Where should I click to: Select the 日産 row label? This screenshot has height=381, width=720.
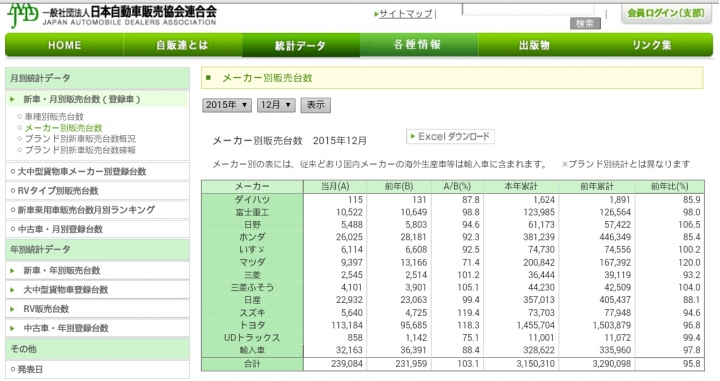pyautogui.click(x=252, y=300)
